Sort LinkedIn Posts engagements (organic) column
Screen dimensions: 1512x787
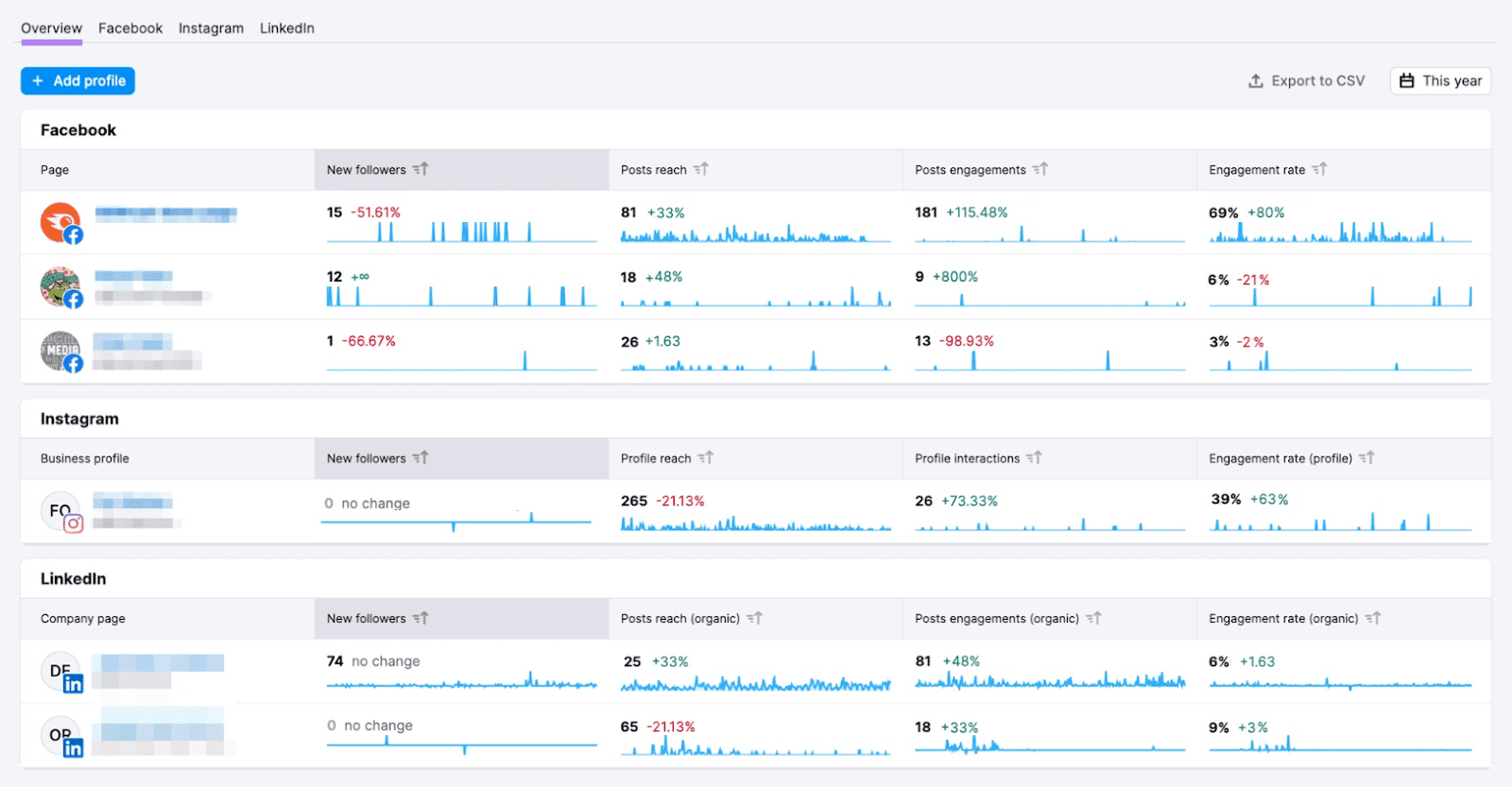1092,619
